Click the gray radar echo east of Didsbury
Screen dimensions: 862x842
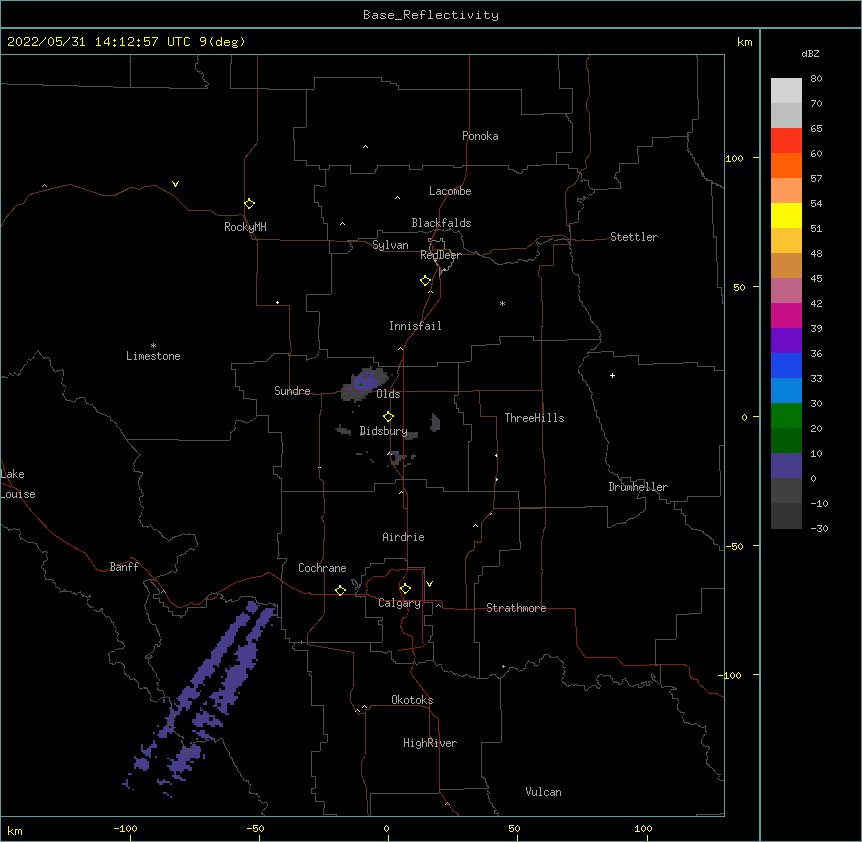(x=435, y=422)
